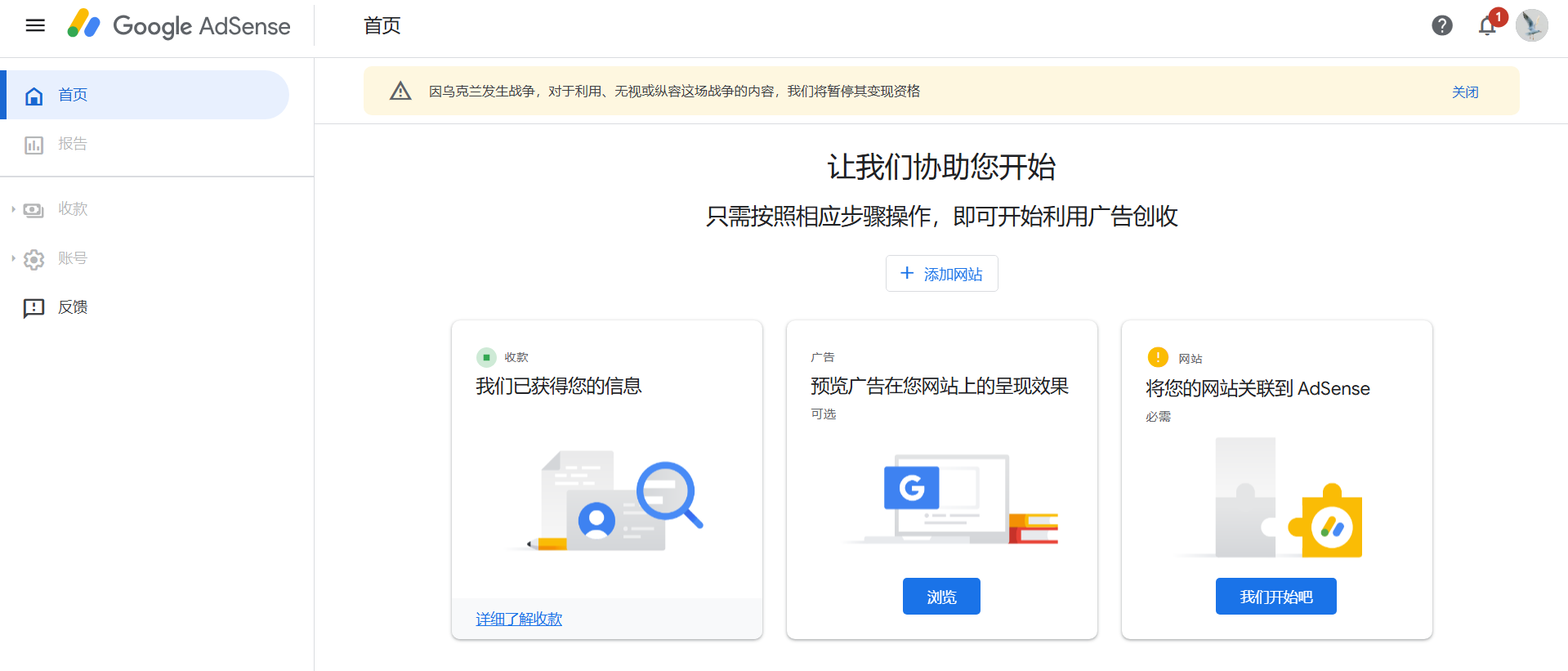1568x671 pixels.
Task: Click the 首页 page title in header
Action: click(x=382, y=25)
